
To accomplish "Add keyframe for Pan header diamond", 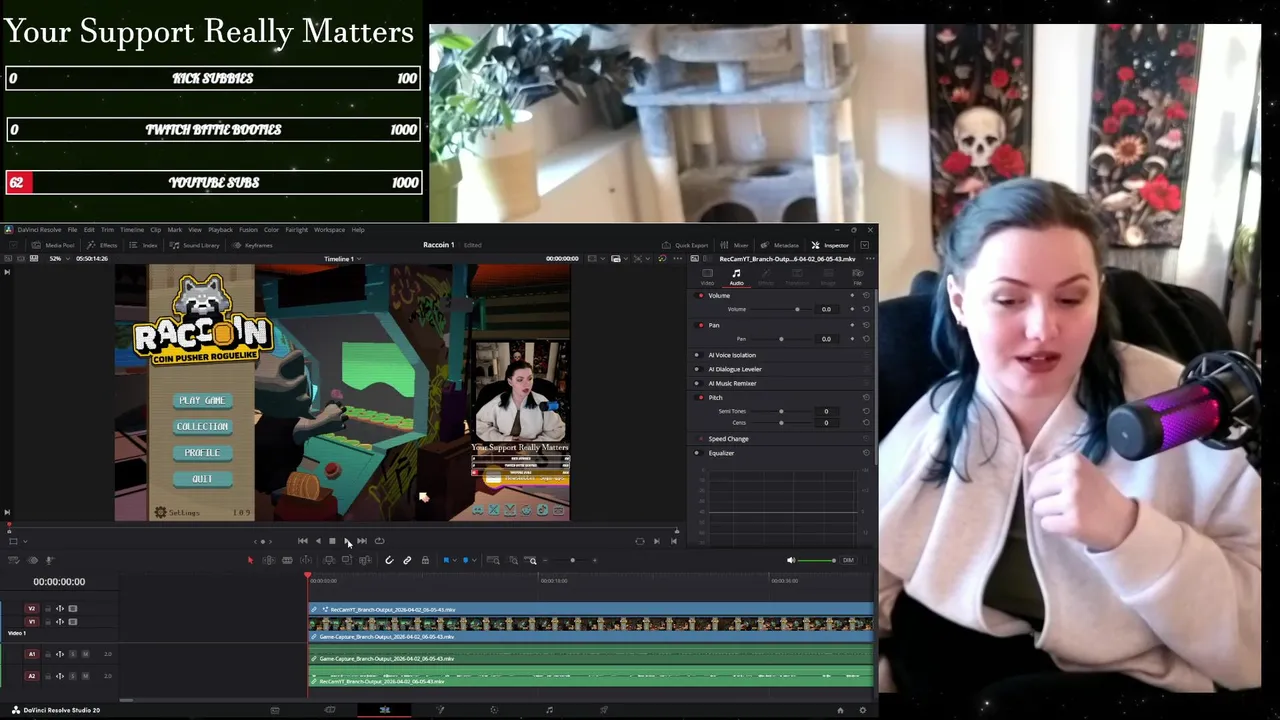I will pyautogui.click(x=852, y=325).
